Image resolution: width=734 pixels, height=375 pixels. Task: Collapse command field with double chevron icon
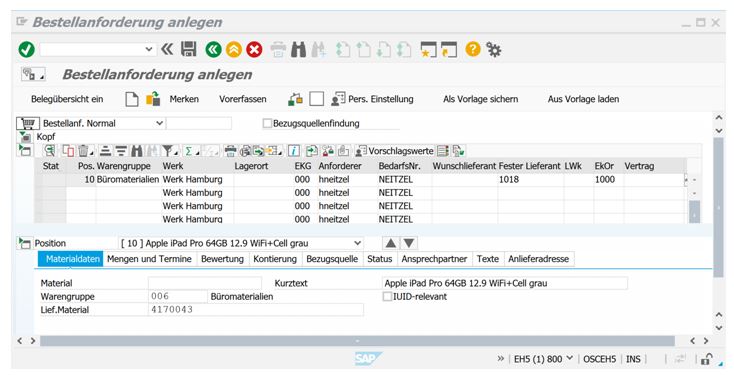click(x=167, y=49)
